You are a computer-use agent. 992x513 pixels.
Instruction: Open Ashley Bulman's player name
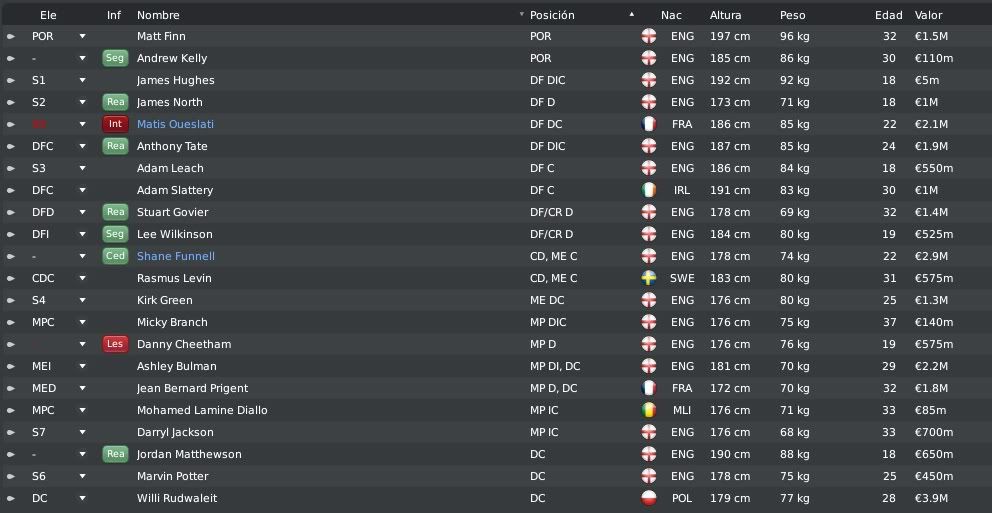pyautogui.click(x=177, y=366)
